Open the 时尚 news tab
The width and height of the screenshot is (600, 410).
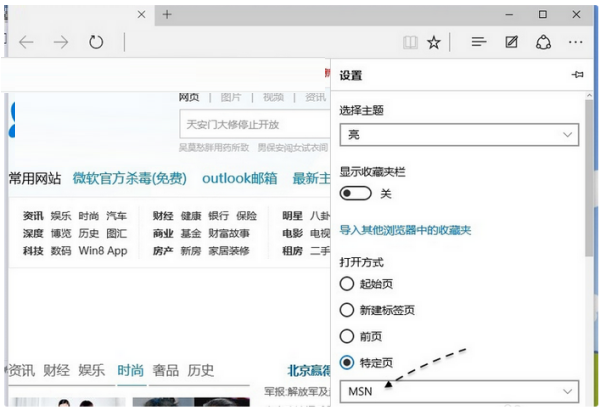click(x=130, y=370)
